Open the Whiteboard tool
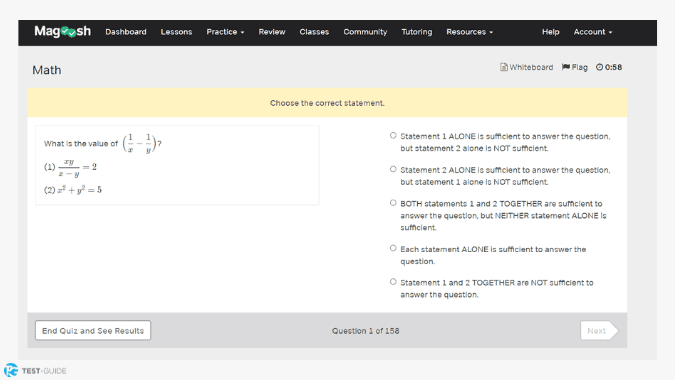The width and height of the screenshot is (675, 380). [x=526, y=67]
